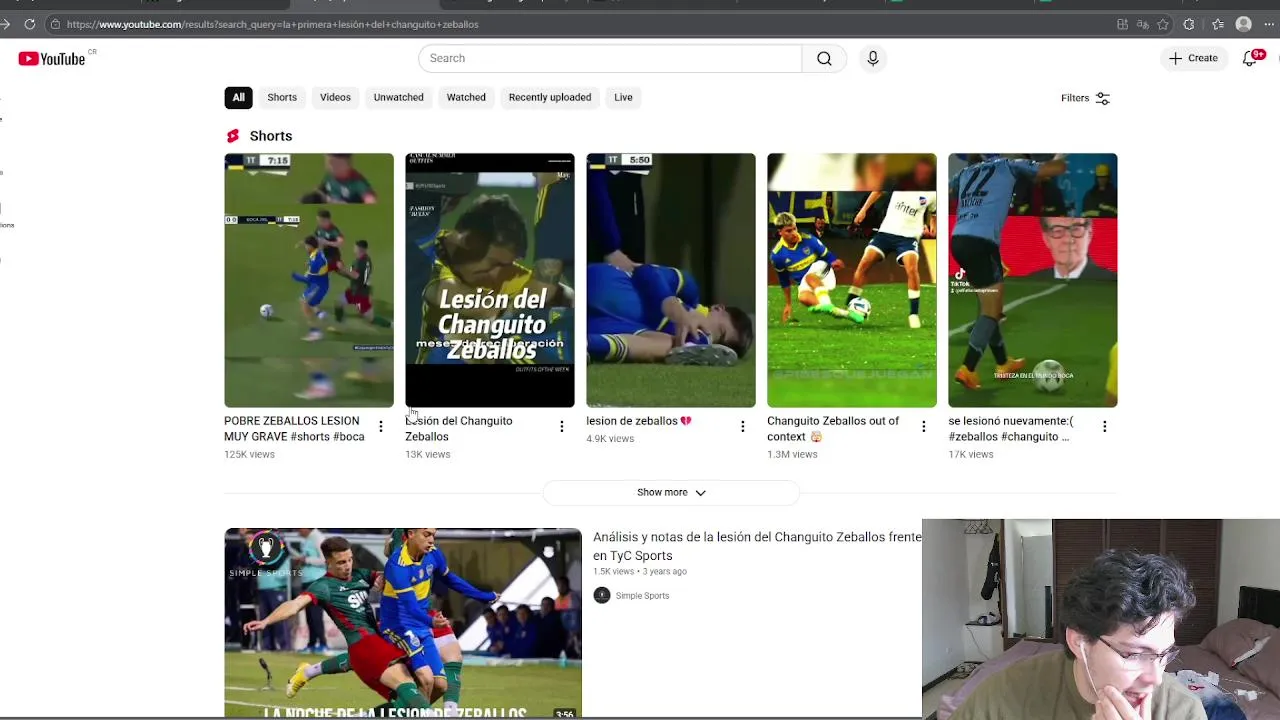Screen dimensions: 1280x720
Task: Play se lesionó nuevamente short thumbnail
Action: [x=1033, y=280]
